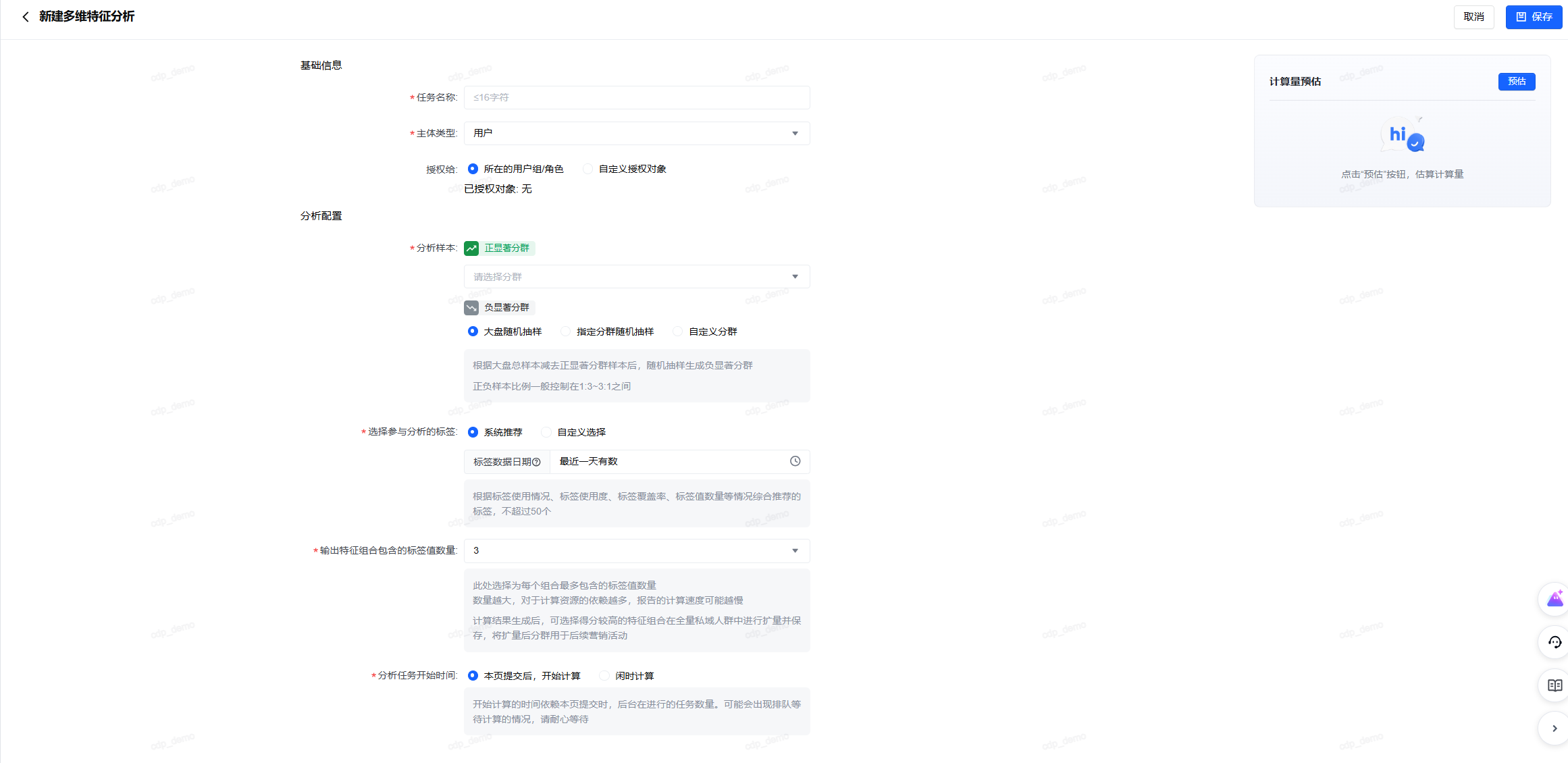
Task: Go back using the header arrow
Action: pyautogui.click(x=25, y=17)
